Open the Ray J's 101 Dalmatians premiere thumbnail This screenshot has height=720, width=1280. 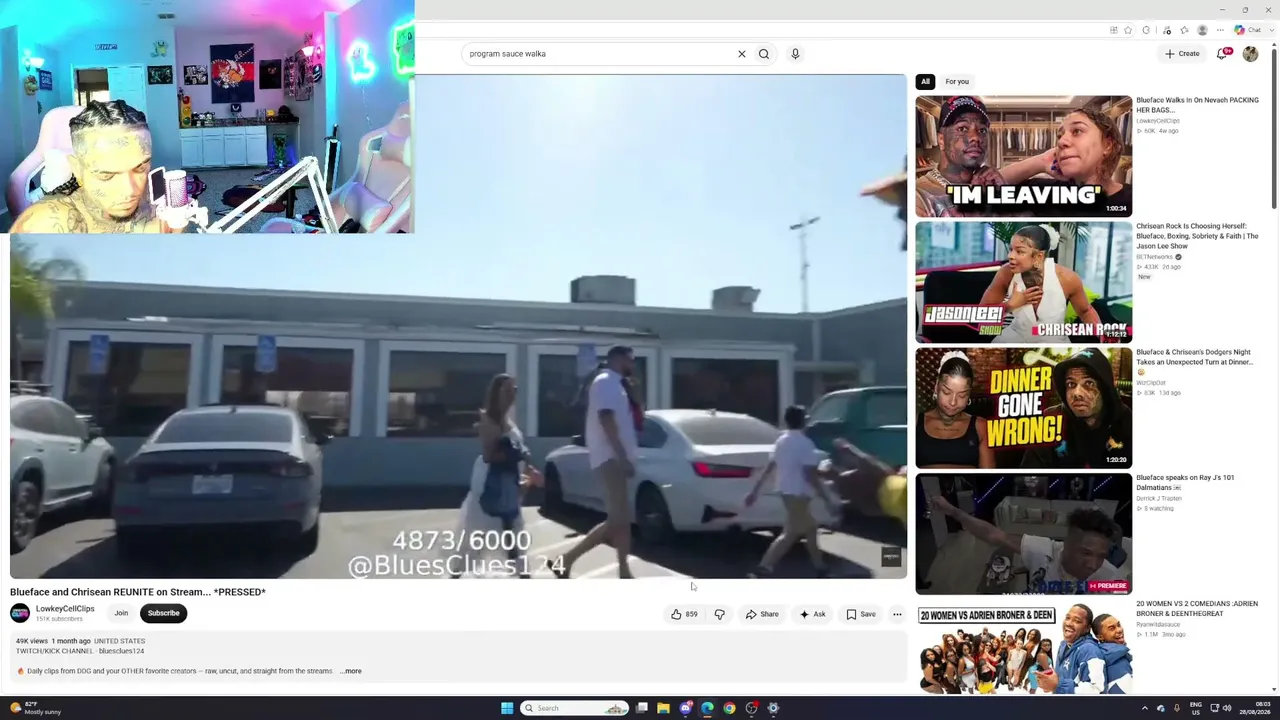[x=1024, y=534]
